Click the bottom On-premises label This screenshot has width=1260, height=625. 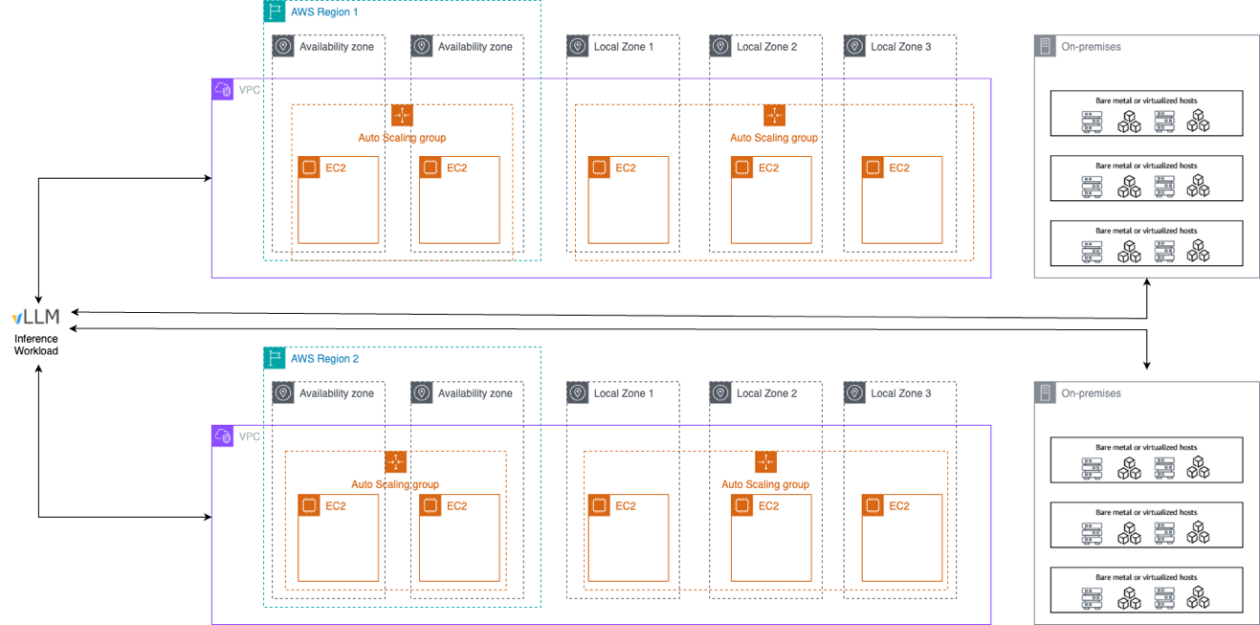[1092, 392]
